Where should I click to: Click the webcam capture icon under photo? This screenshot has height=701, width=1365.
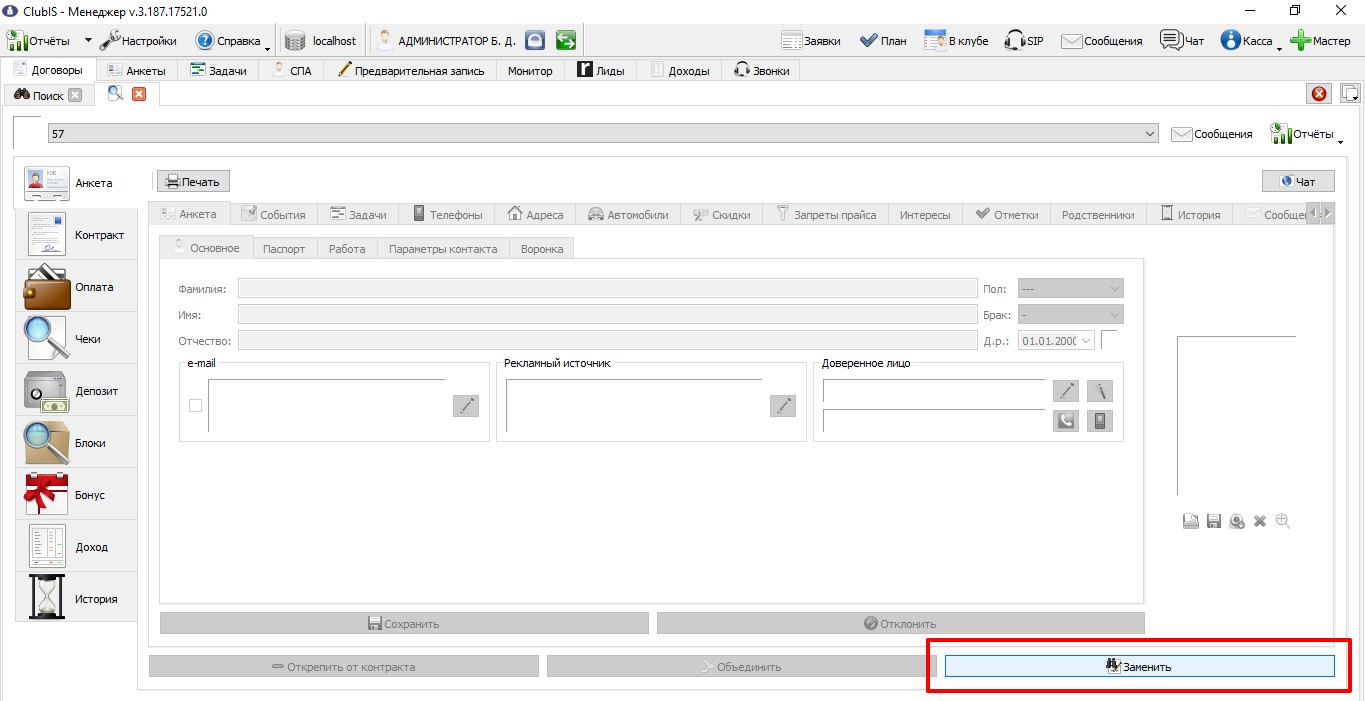point(1237,521)
